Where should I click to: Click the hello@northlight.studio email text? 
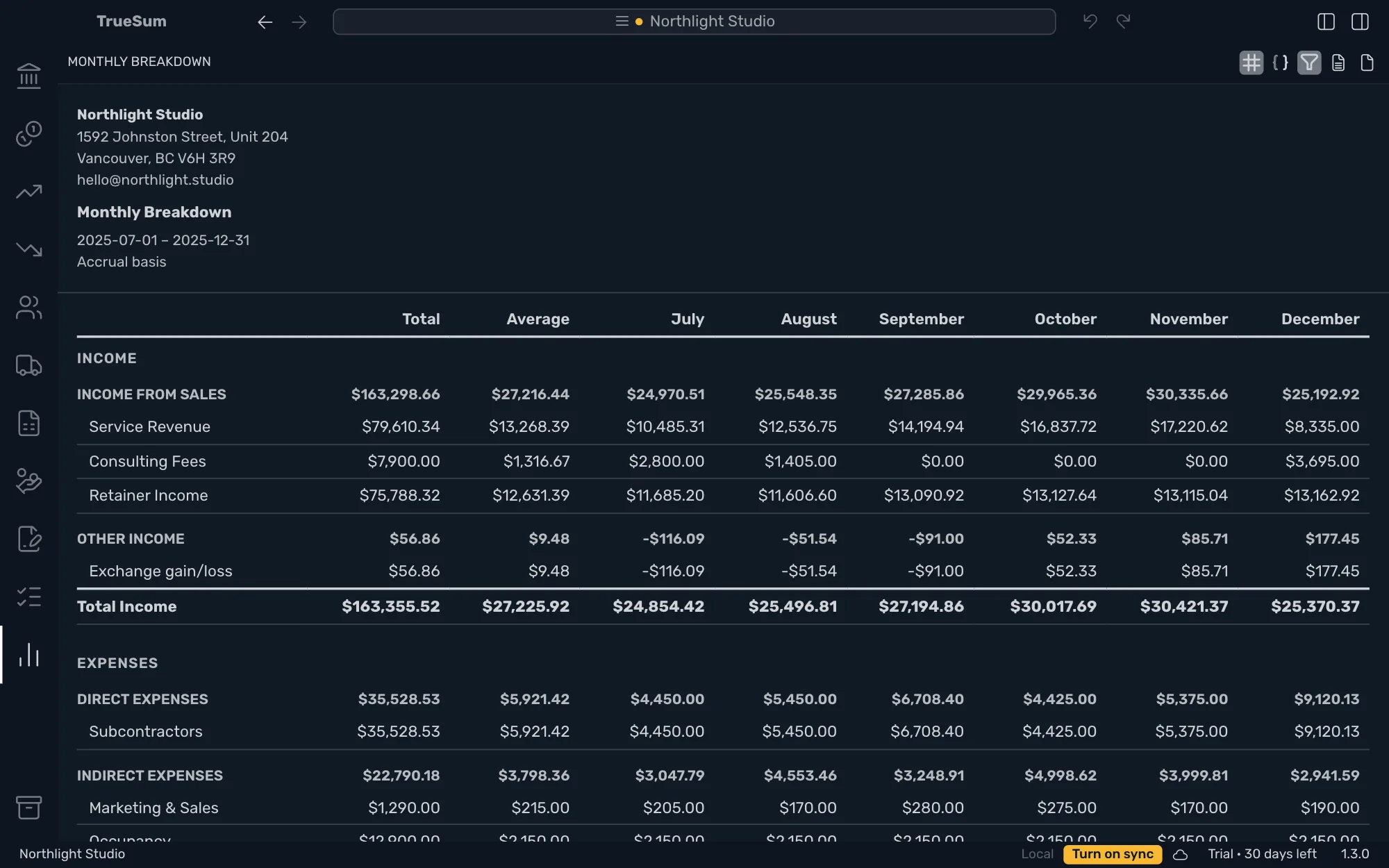pyautogui.click(x=156, y=180)
